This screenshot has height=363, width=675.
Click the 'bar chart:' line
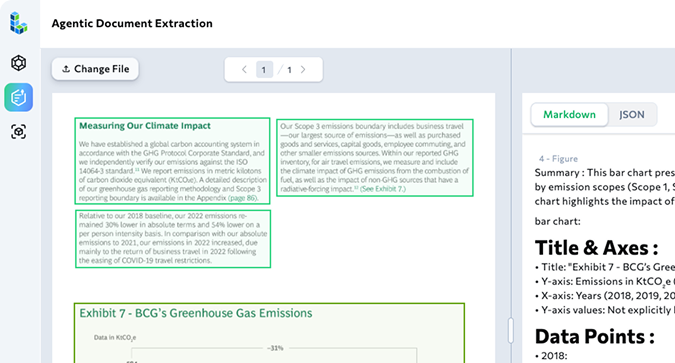(x=557, y=221)
